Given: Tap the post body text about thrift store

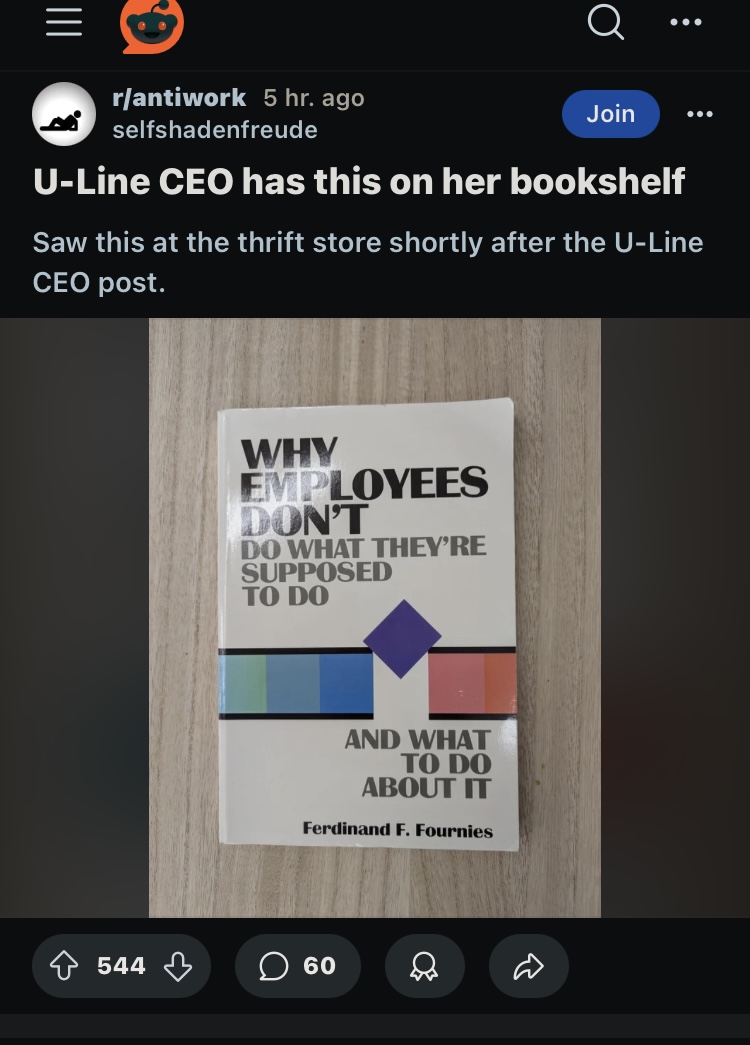Looking at the screenshot, I should point(368,262).
